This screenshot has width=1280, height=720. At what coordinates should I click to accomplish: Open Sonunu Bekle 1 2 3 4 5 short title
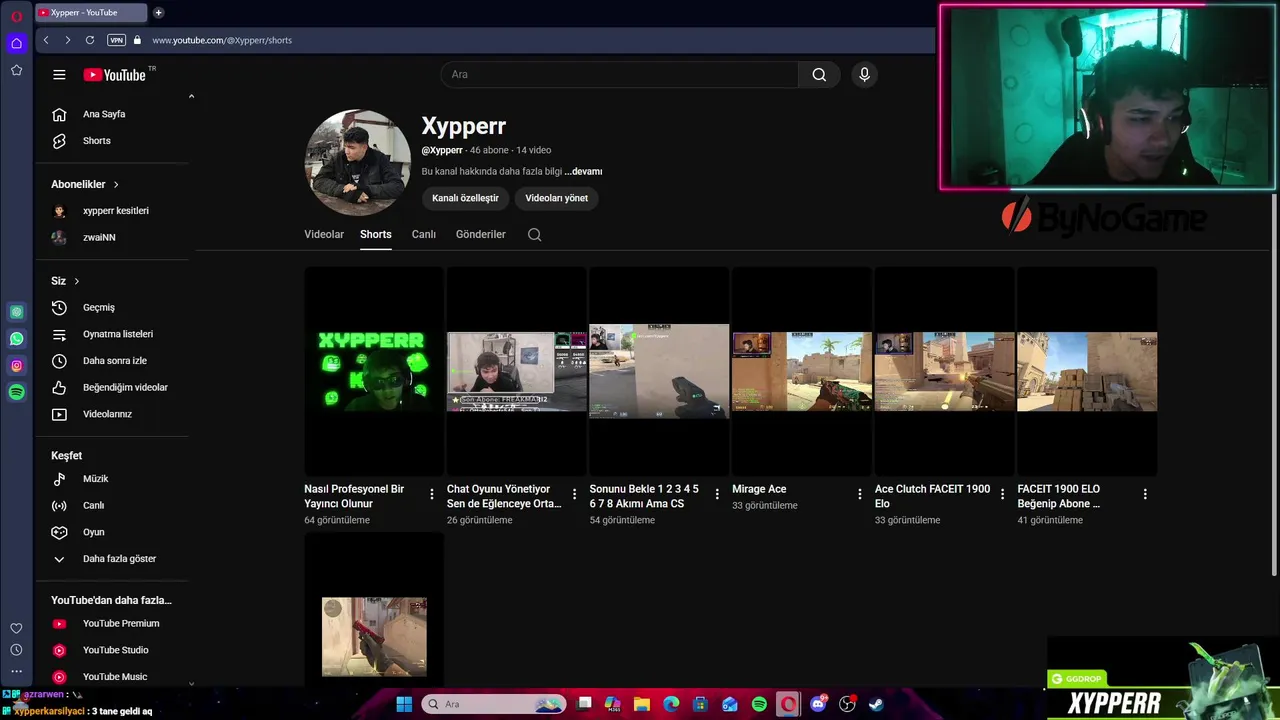[644, 496]
